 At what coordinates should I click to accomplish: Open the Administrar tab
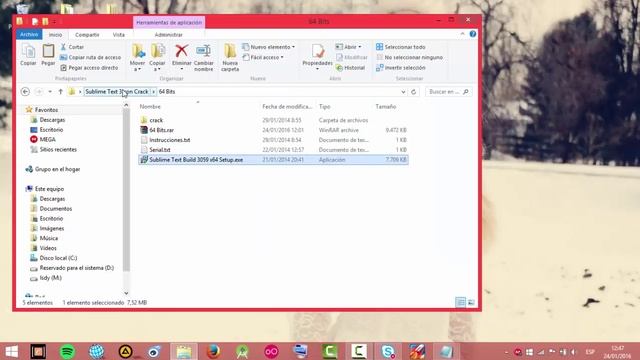tap(169, 35)
